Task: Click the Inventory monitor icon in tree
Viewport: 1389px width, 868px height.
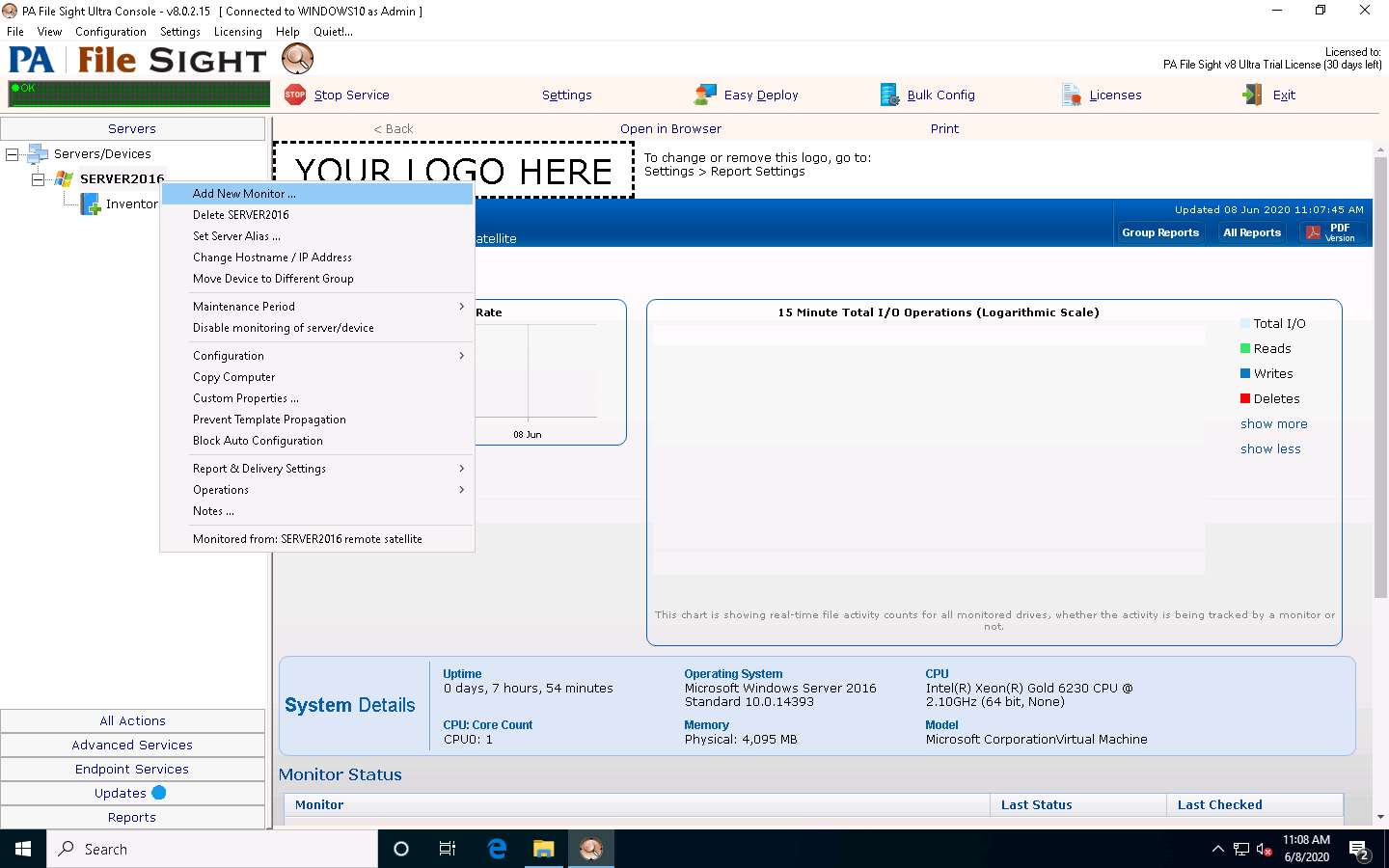Action: tap(90, 203)
